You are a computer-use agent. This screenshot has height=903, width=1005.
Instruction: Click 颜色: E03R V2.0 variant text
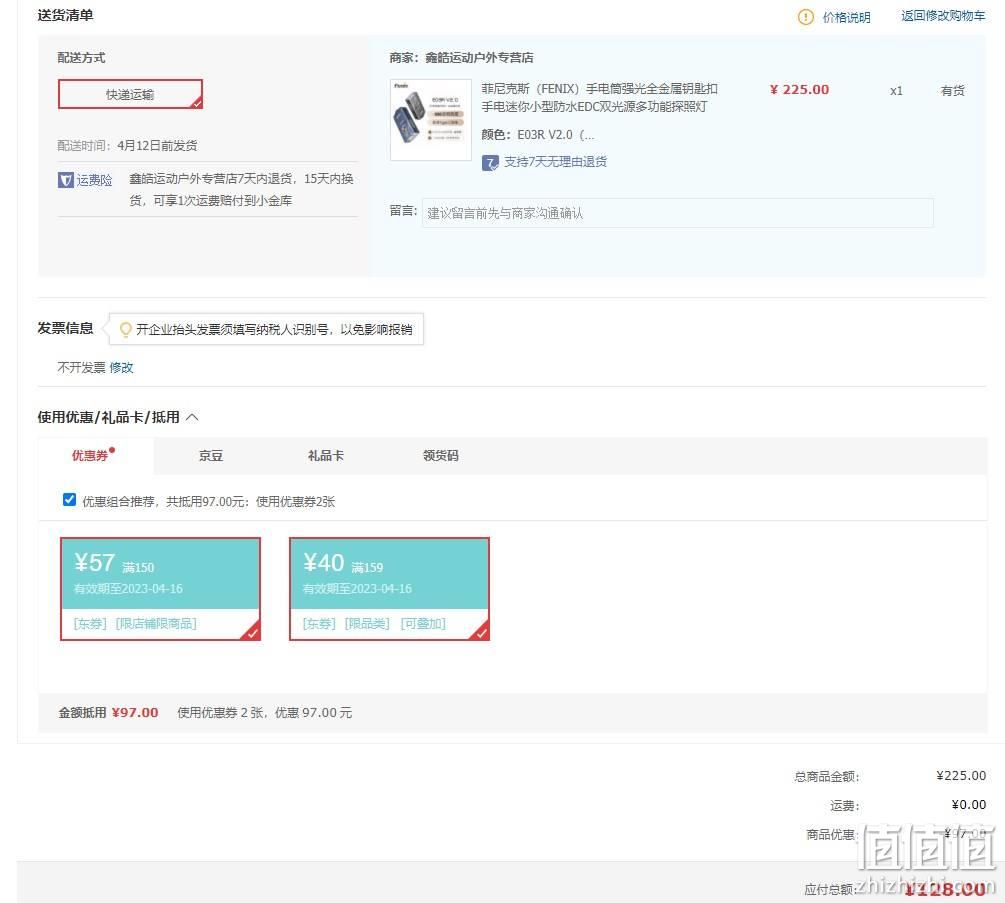pyautogui.click(x=538, y=135)
